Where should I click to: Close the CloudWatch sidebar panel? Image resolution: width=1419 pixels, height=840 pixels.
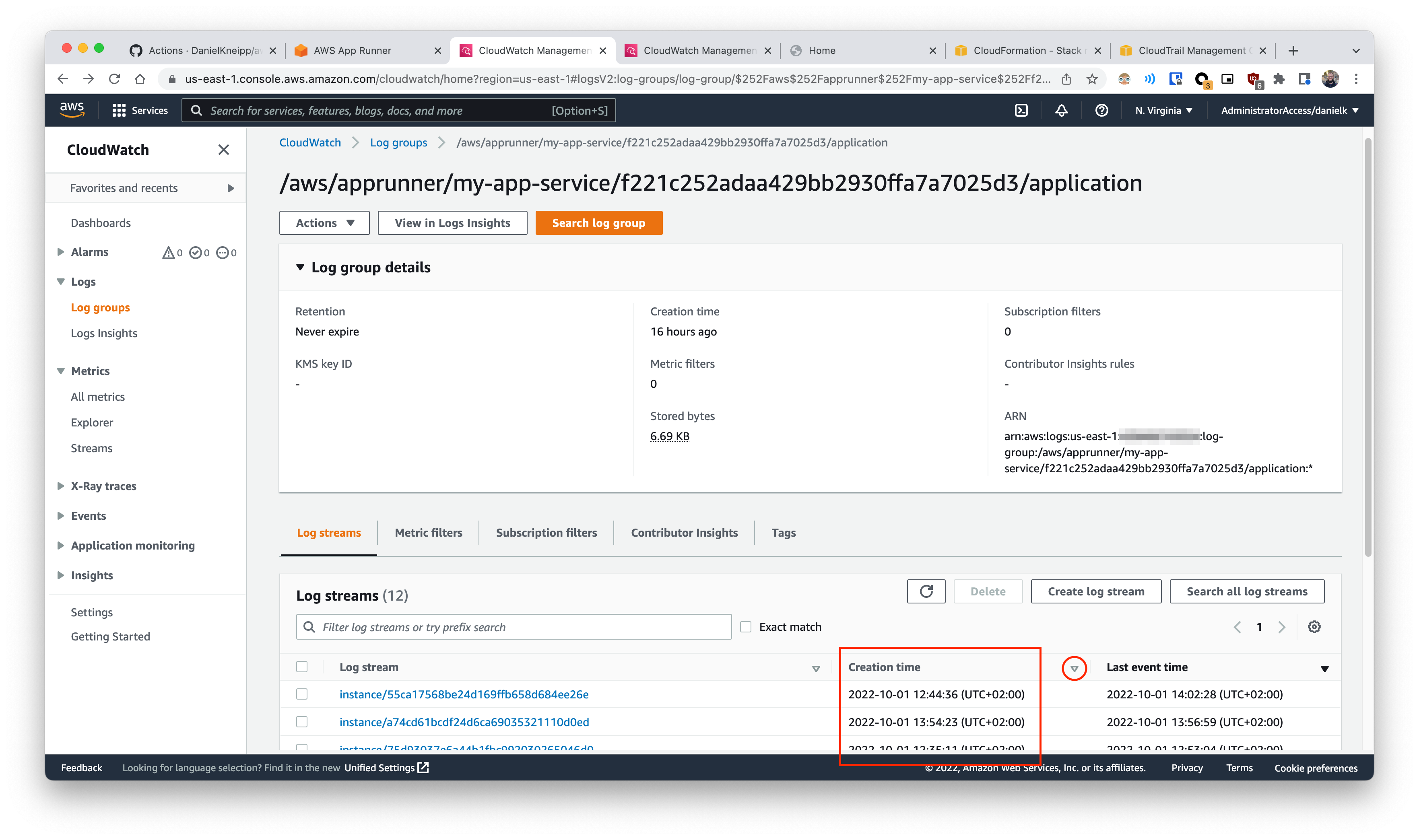click(224, 149)
